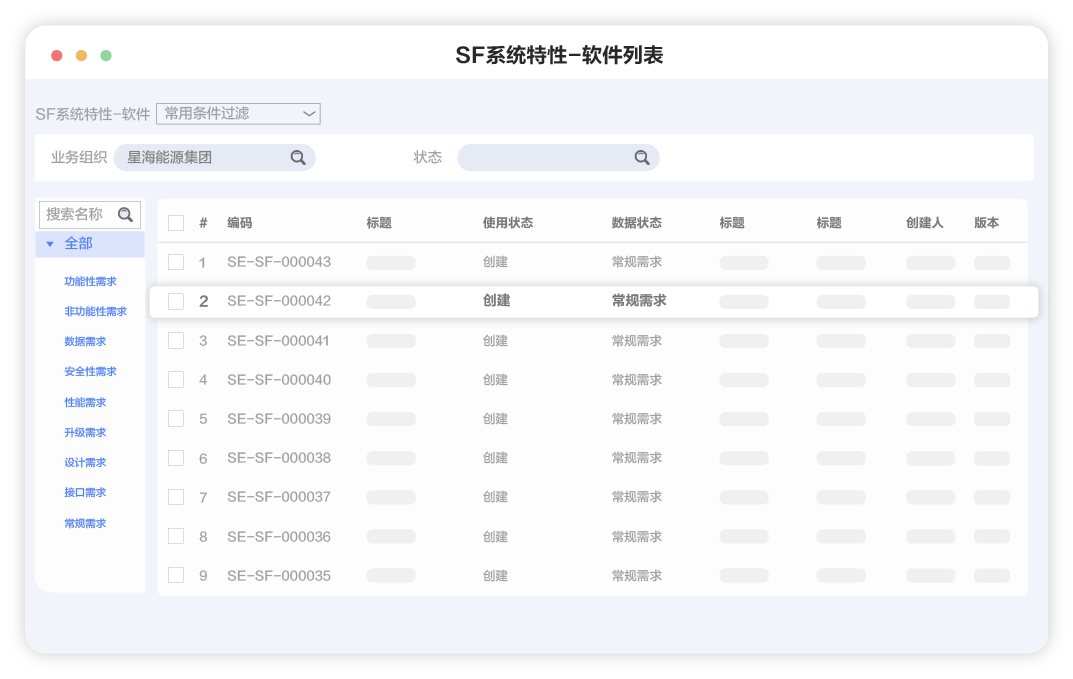Select the 功能性需求 category in the sidebar
This screenshot has width=1073, height=679.
point(87,281)
